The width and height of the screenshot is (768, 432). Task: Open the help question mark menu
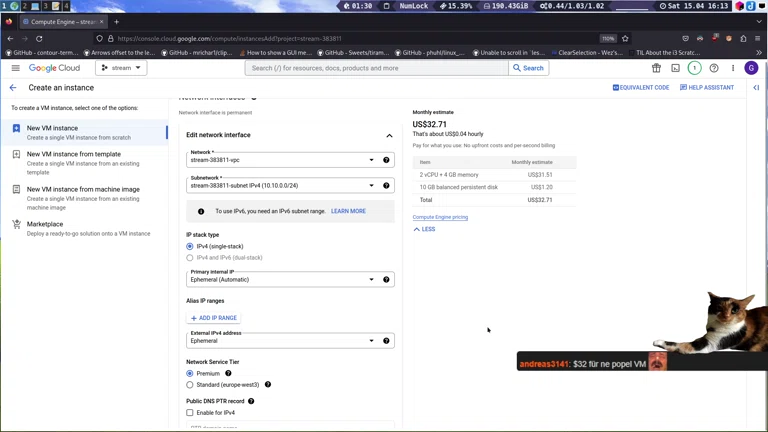pos(714,68)
